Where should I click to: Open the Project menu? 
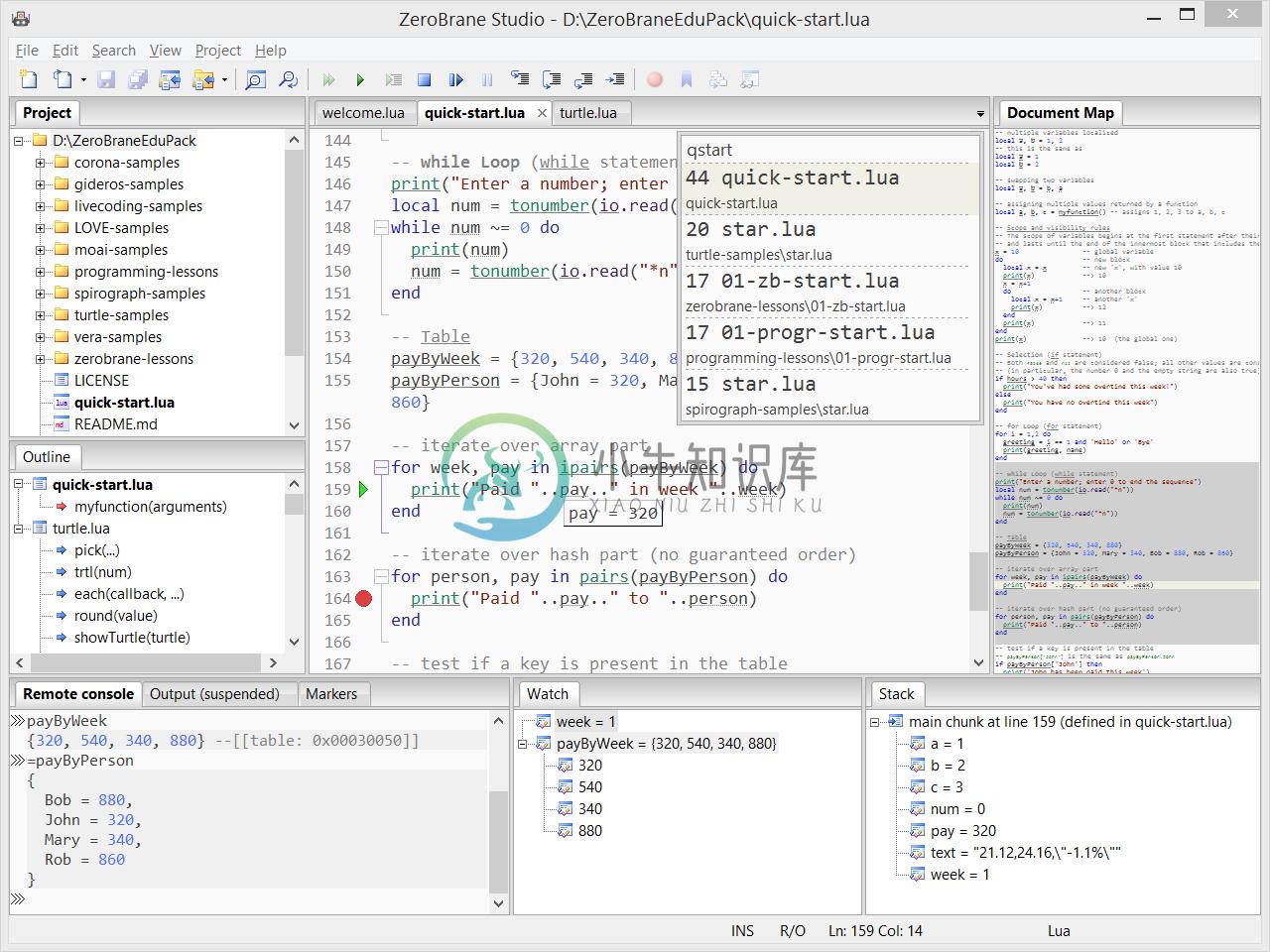[x=218, y=51]
